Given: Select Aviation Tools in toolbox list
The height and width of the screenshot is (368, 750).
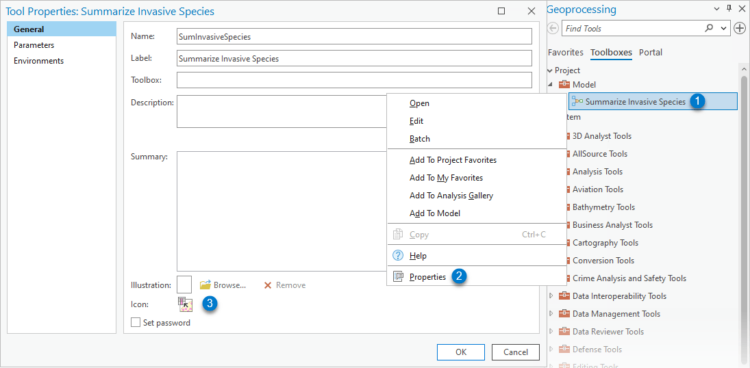Looking at the screenshot, I should tap(597, 190).
